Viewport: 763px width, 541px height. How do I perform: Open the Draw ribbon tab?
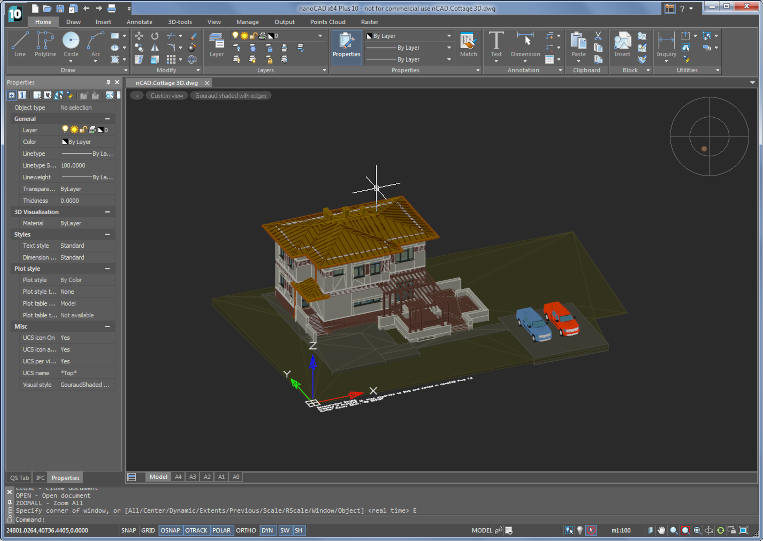click(73, 22)
